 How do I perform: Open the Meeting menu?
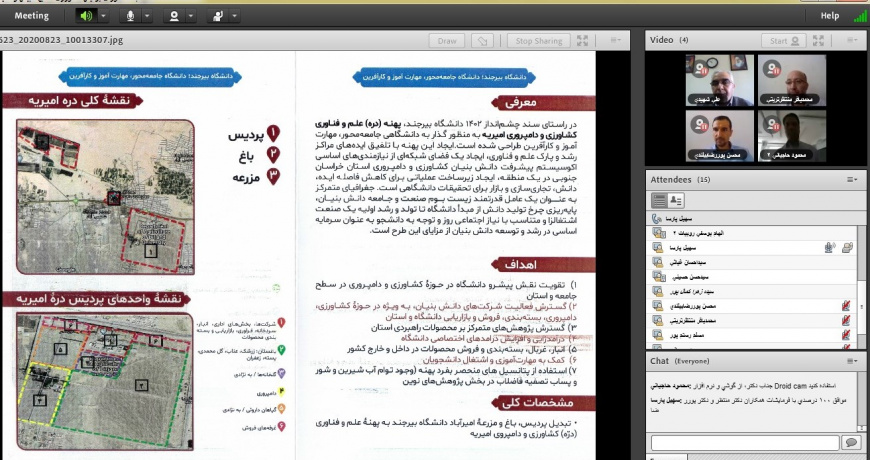click(32, 16)
